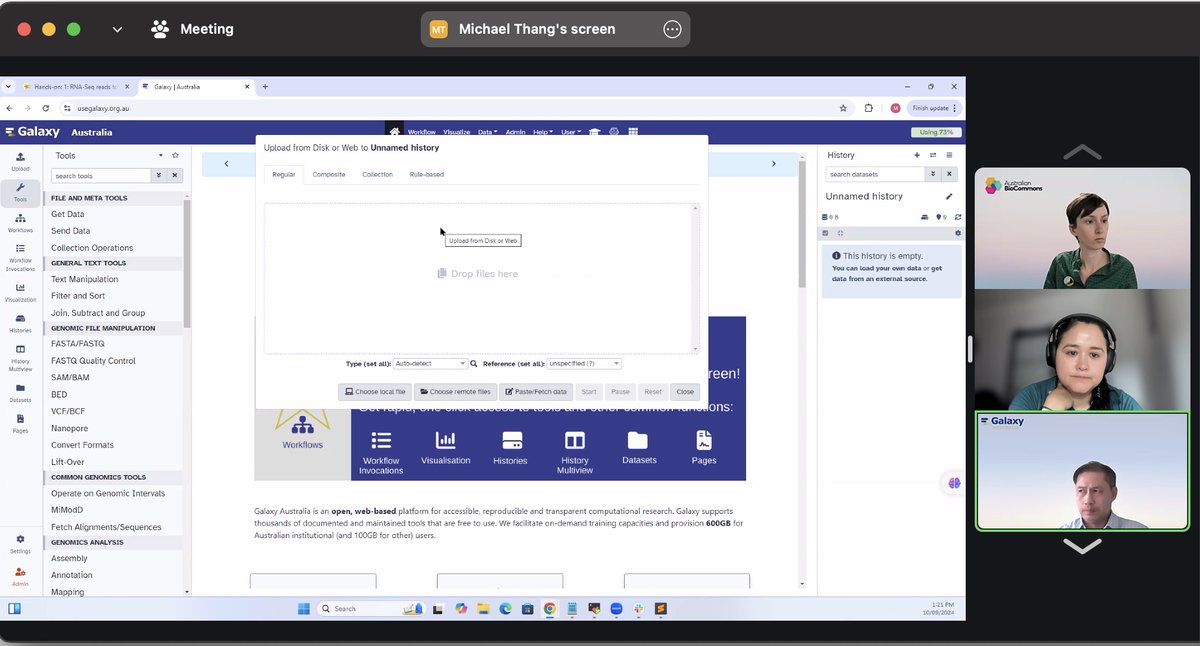
Task: Click the Galaxy home icon in masthead
Action: point(395,132)
